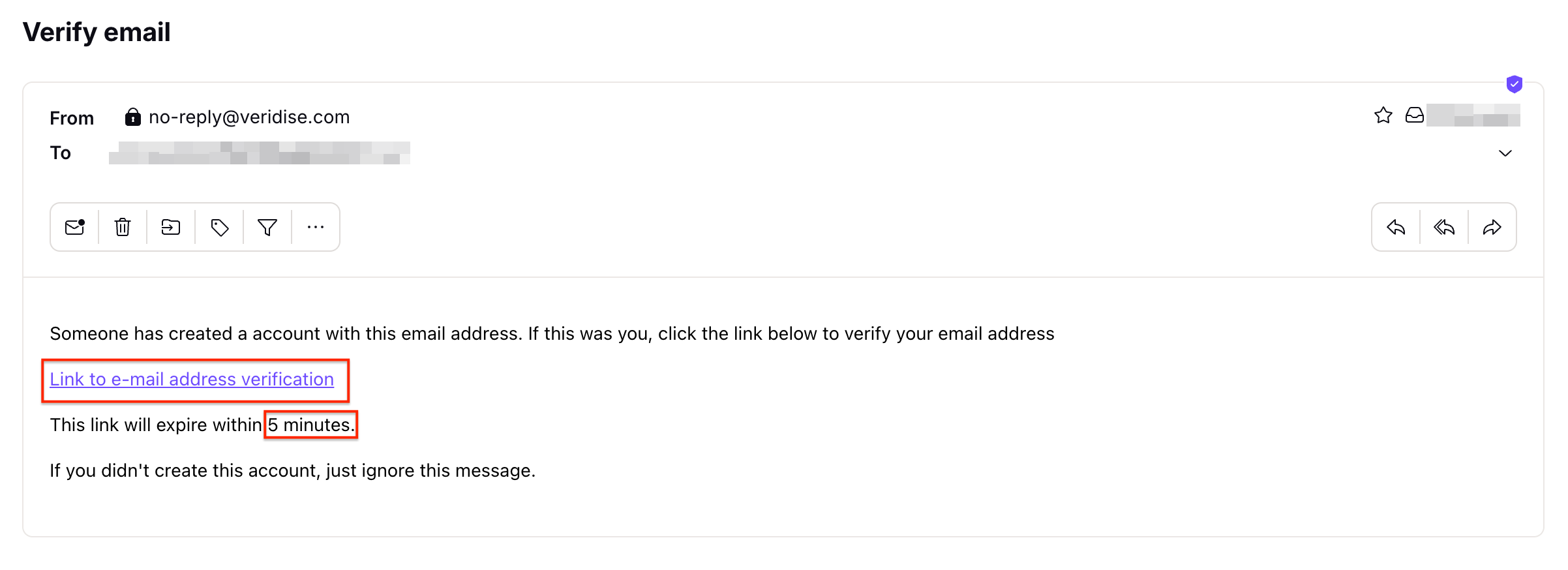Click the blurred folder label near star
Image resolution: width=1568 pixels, height=570 pixels.
(x=1473, y=115)
